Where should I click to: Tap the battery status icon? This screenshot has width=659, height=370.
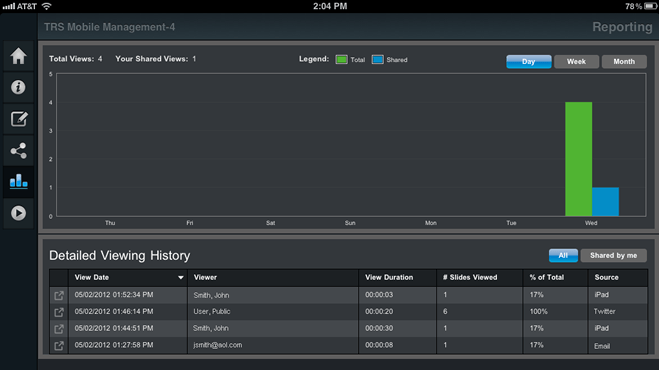pos(650,6)
